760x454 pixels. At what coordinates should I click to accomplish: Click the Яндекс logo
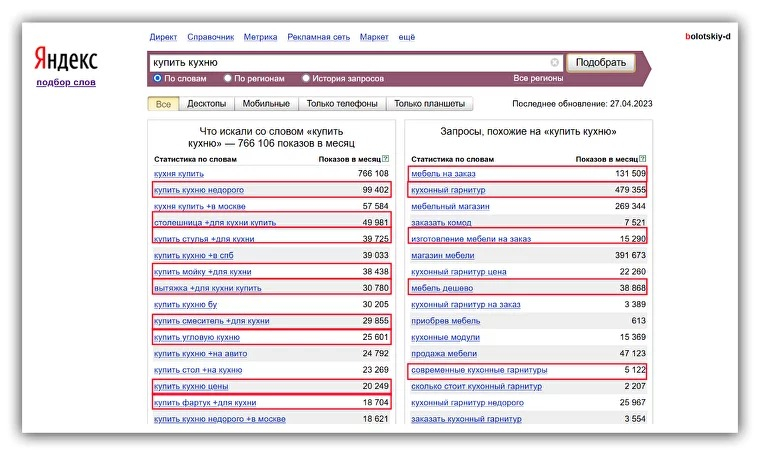click(x=66, y=57)
